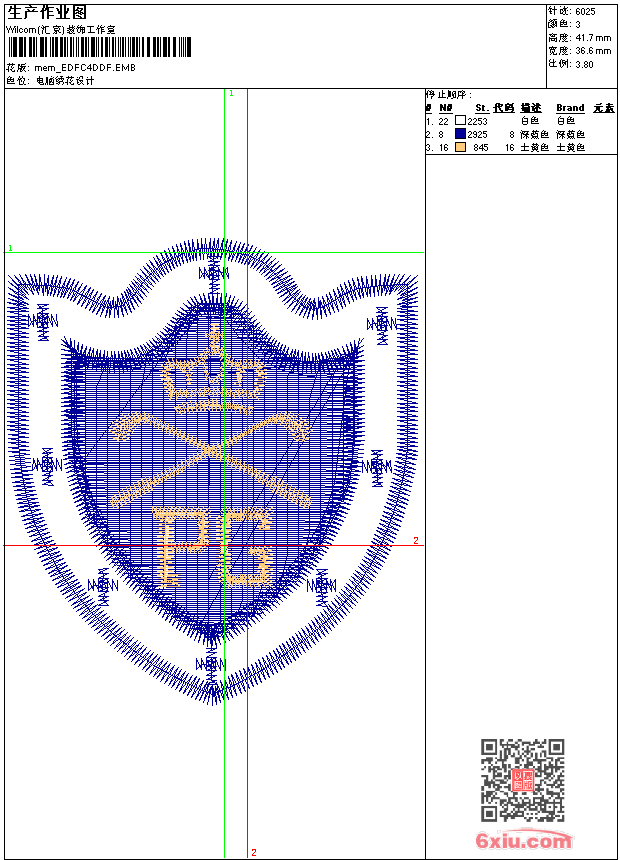Click the height value '41.7 mm'
The width and height of the screenshot is (620, 860).
pos(593,38)
